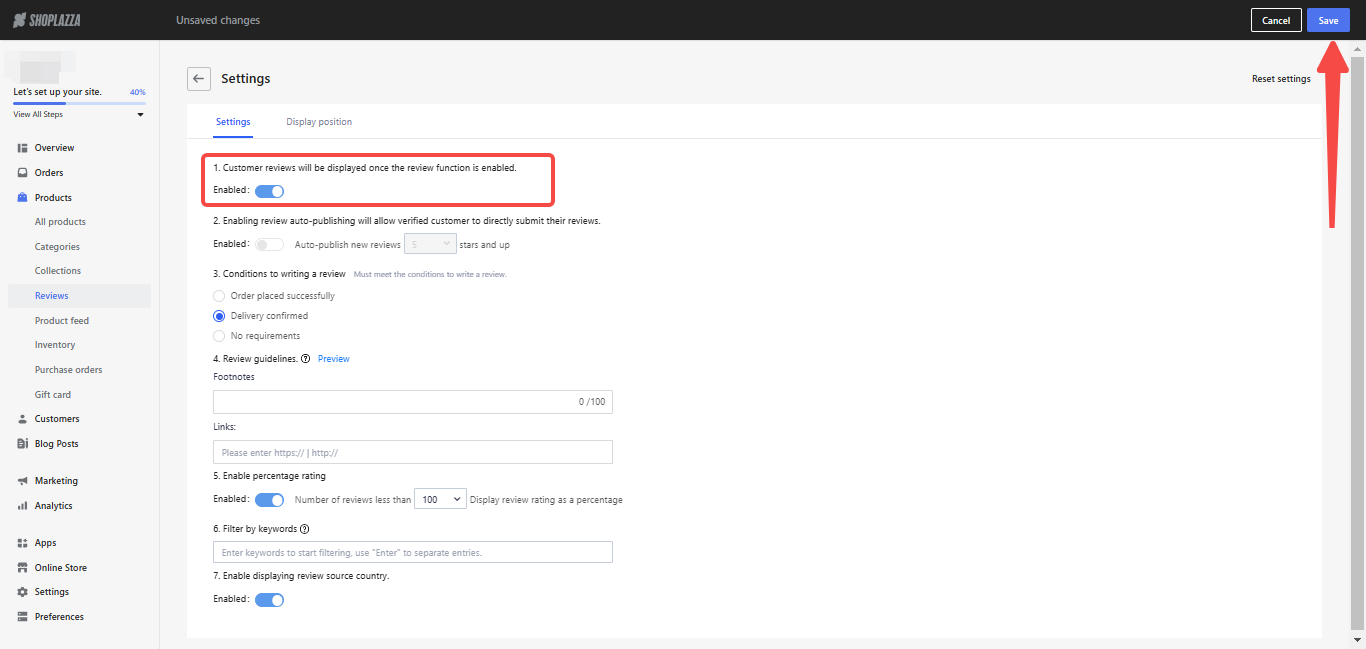Click Let's set up your site text

click(57, 92)
